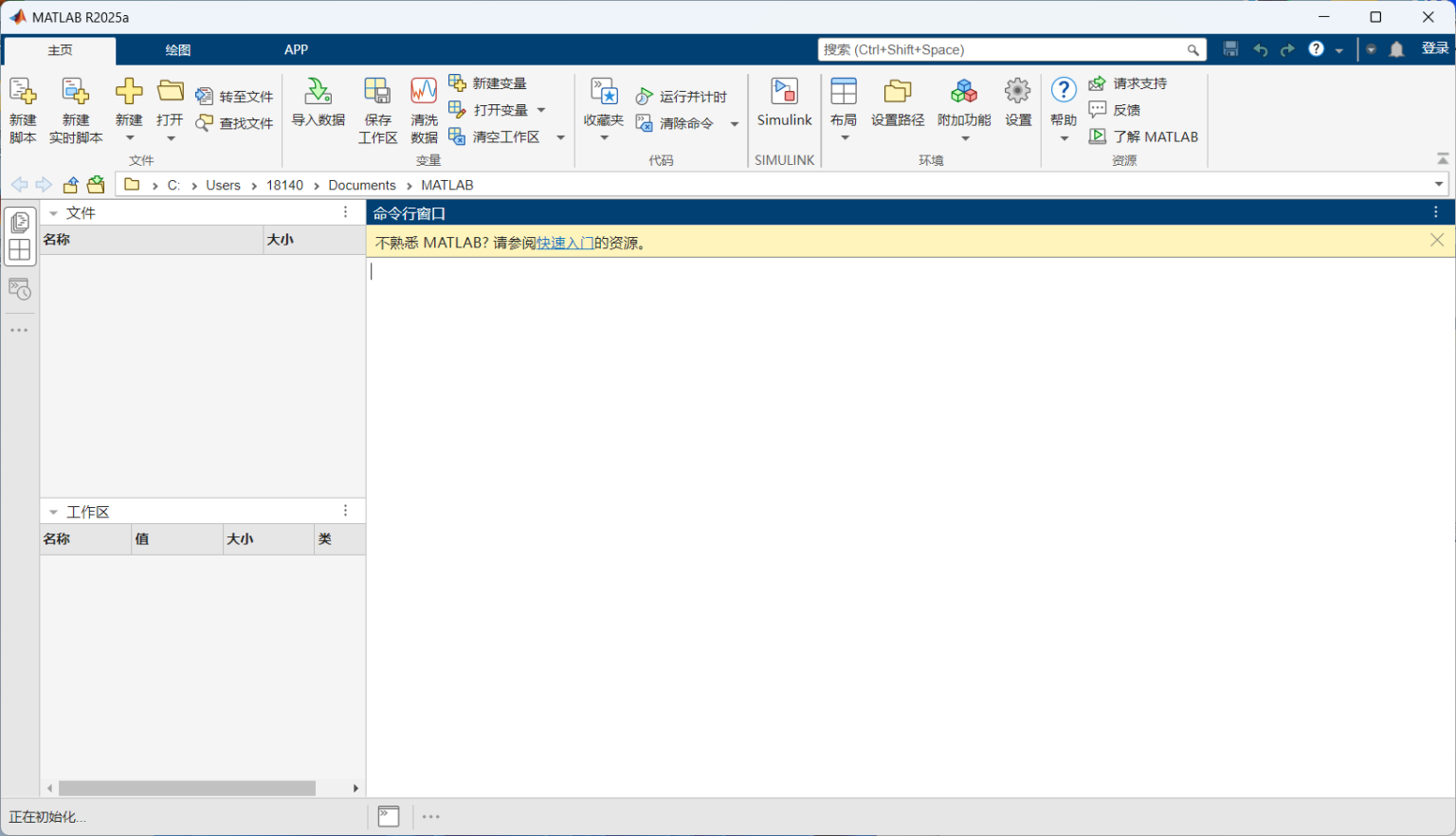The image size is (1456, 836).
Task: Open the 清空工作区 dropdown arrow
Action: click(x=559, y=137)
